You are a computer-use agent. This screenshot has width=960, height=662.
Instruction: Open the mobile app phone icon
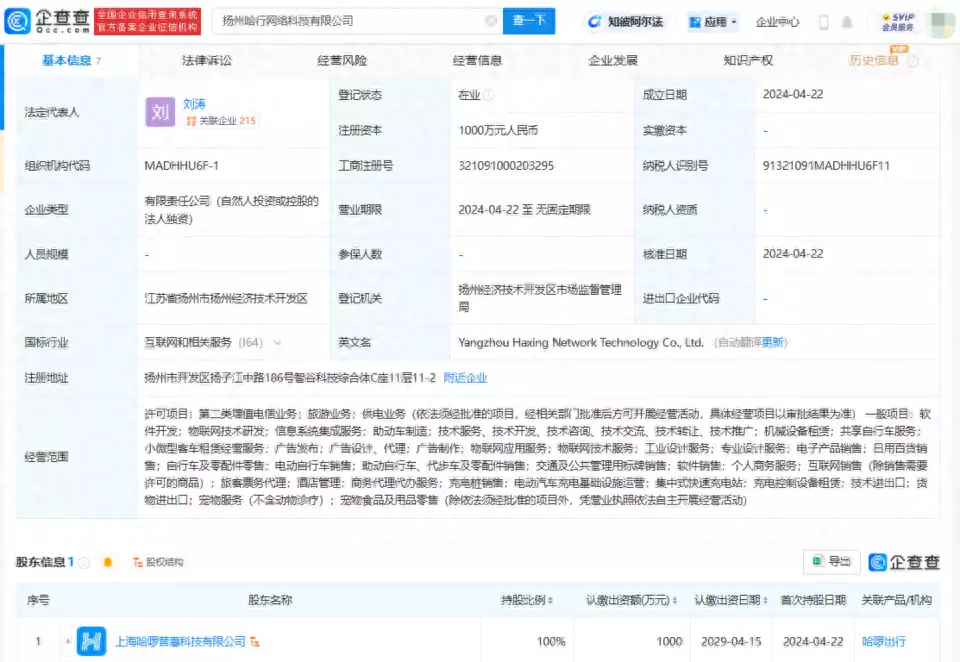pos(823,22)
